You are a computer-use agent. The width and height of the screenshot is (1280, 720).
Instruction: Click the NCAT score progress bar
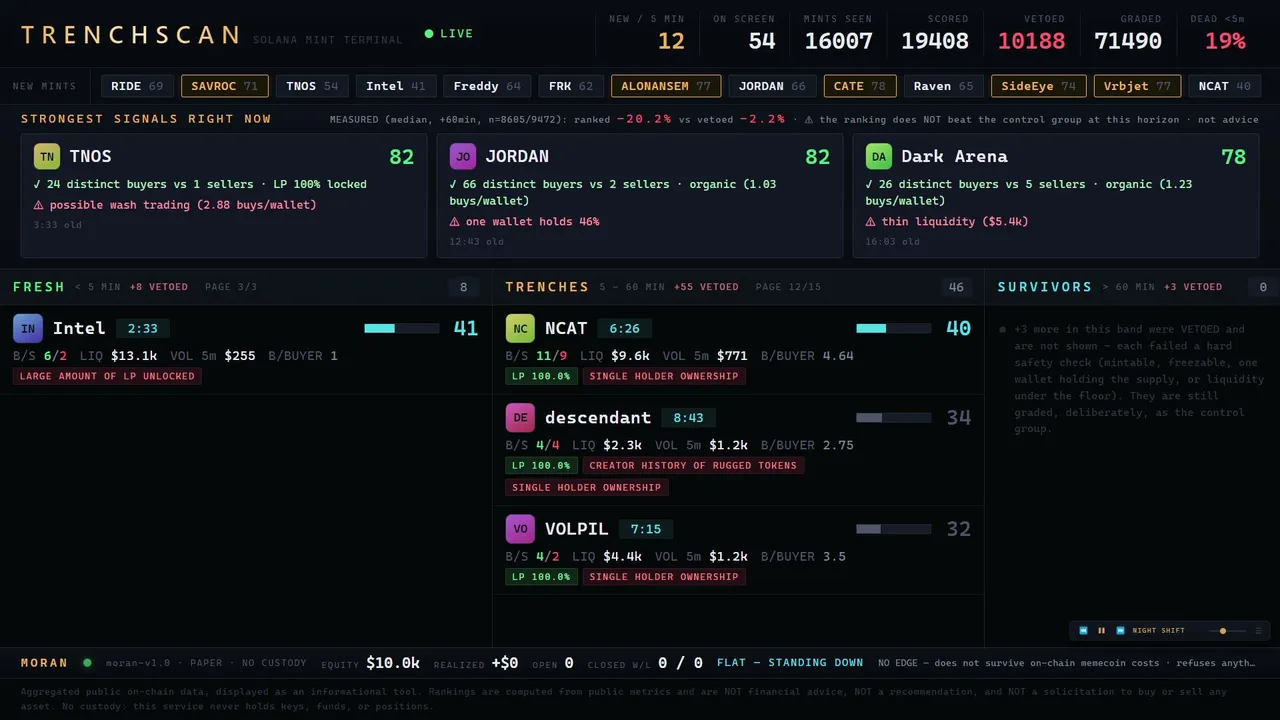pos(894,328)
